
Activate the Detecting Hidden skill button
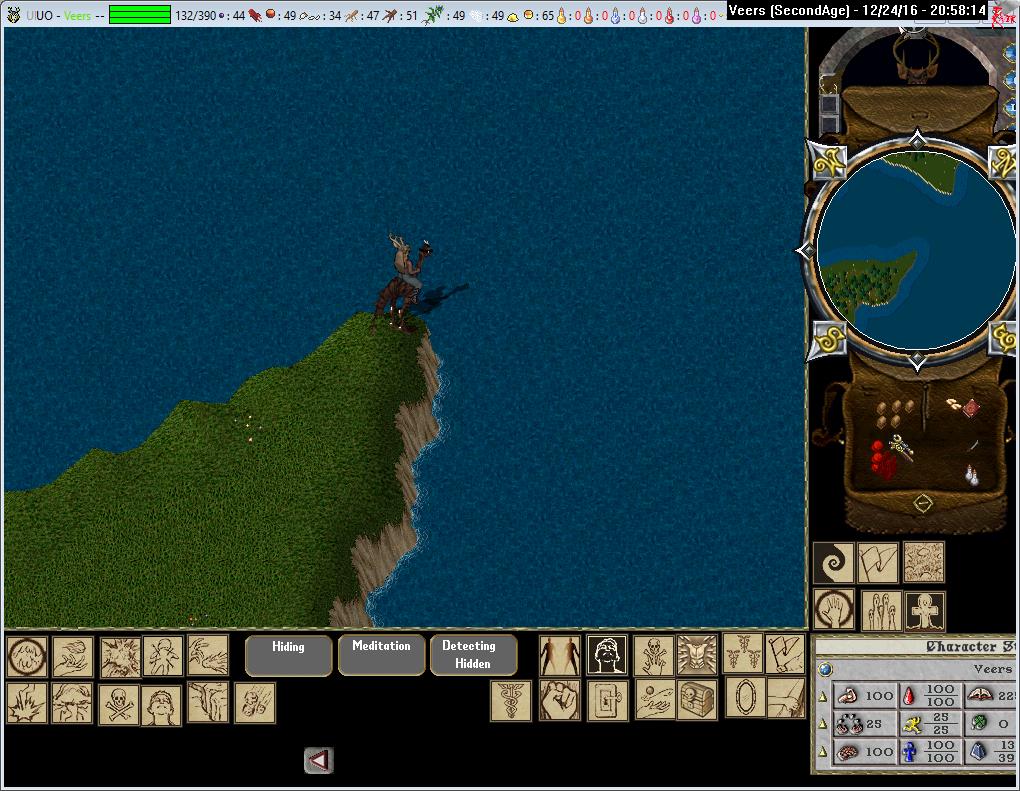pos(473,655)
